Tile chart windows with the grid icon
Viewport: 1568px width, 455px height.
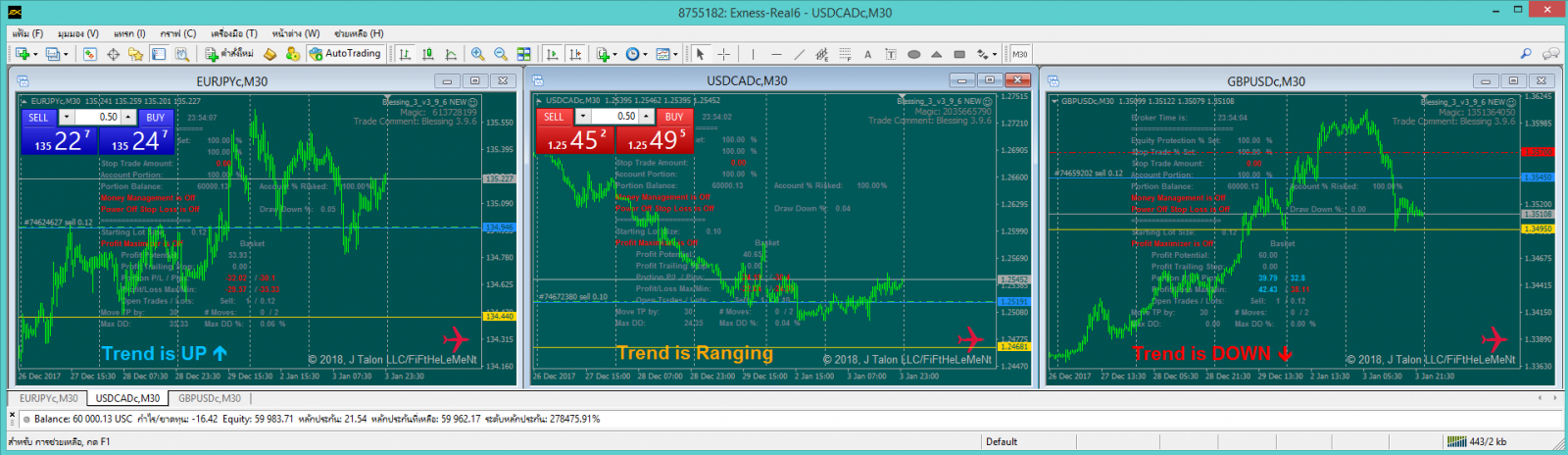coord(523,54)
